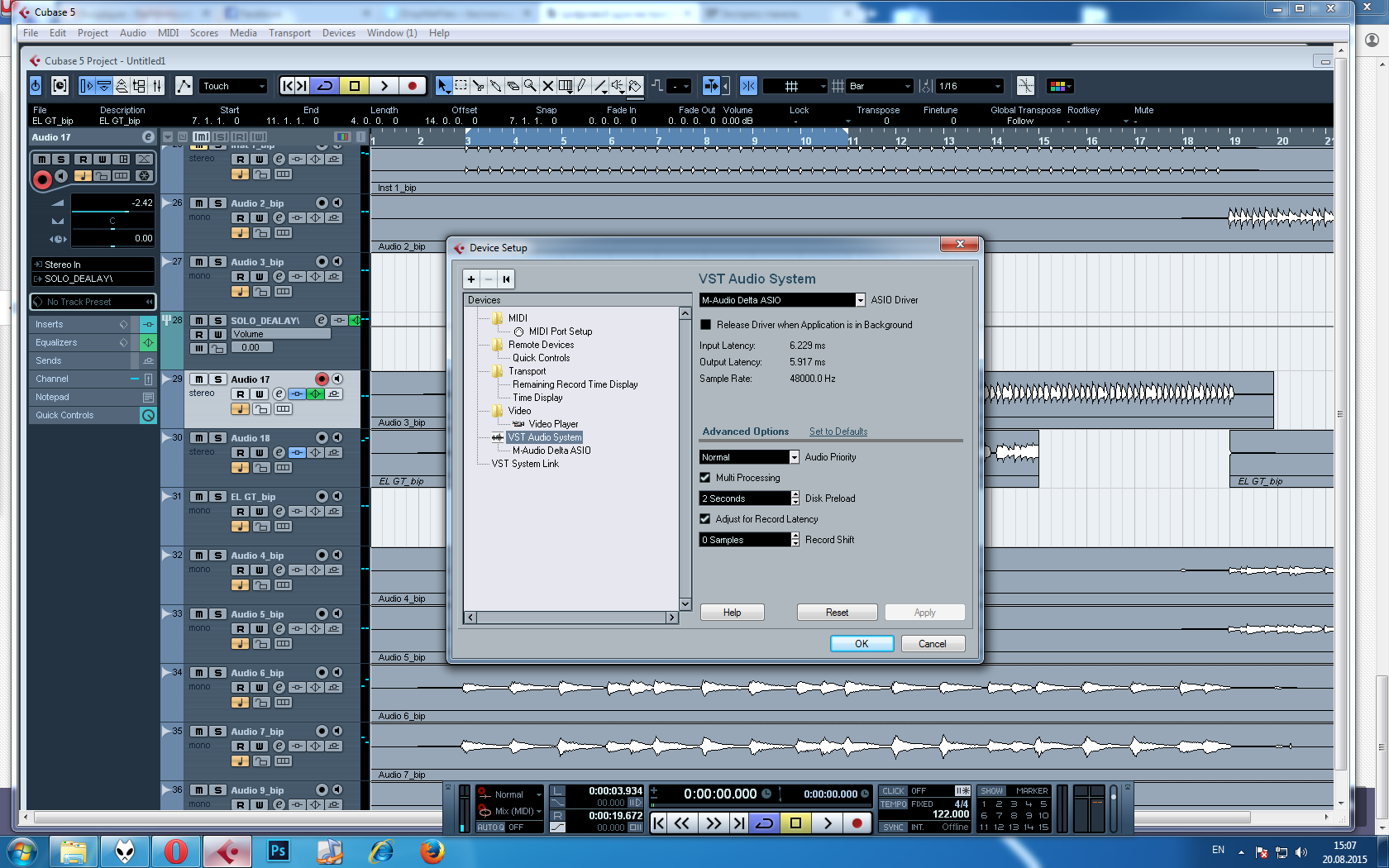The image size is (1389, 868).
Task: Open the No Track Preset selector
Action: coord(93,302)
